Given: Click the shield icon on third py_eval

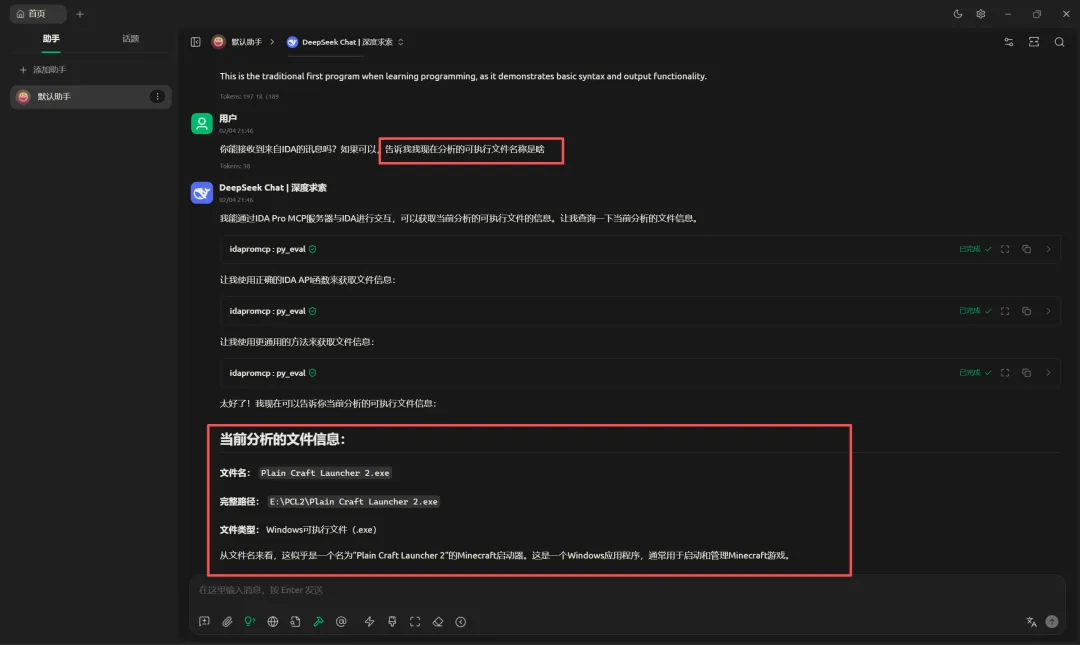Looking at the screenshot, I should click(x=313, y=373).
